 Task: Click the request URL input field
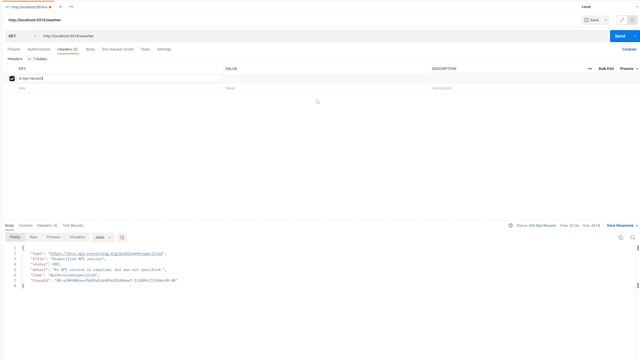[324, 36]
